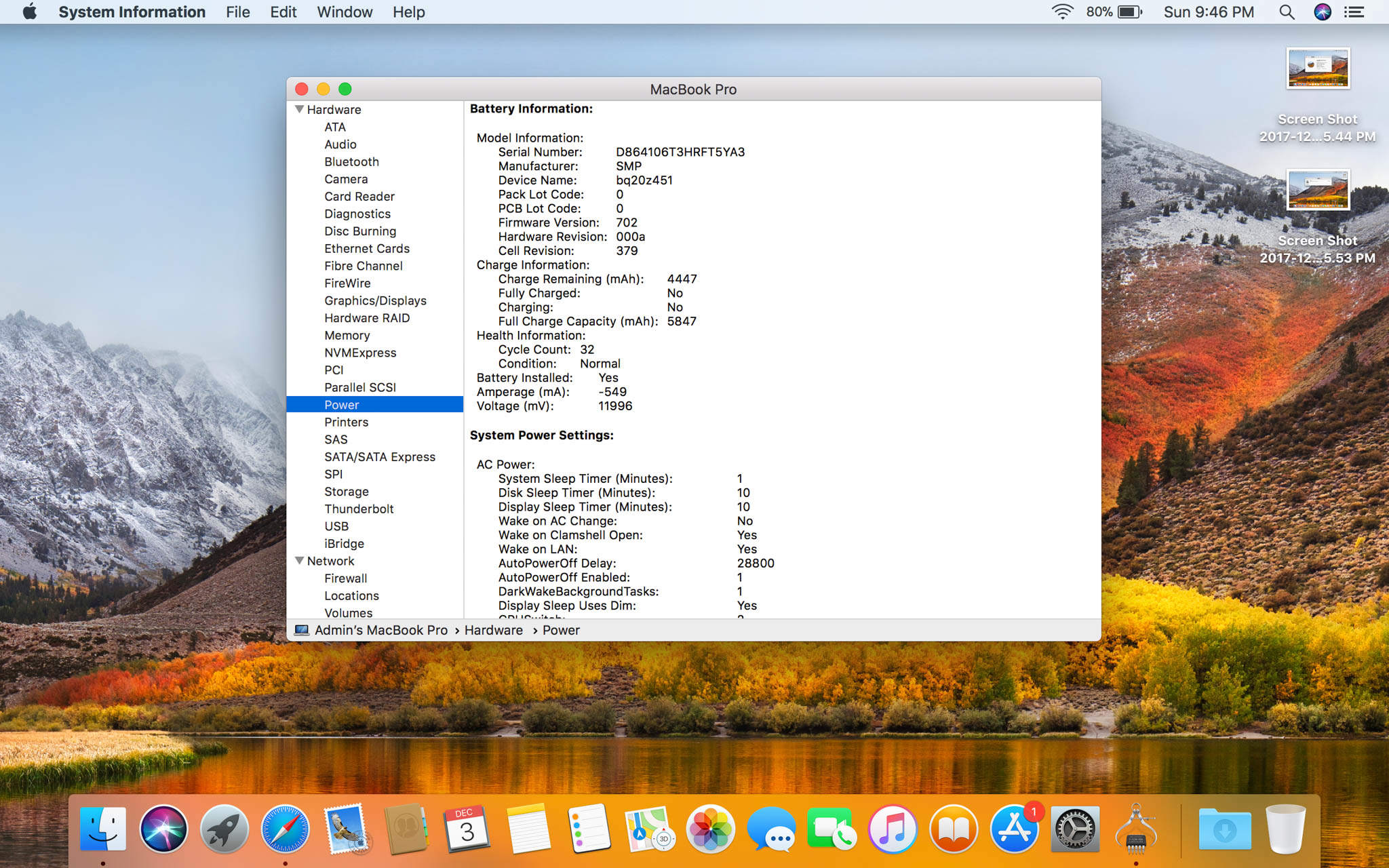This screenshot has height=868, width=1389.
Task: Select Graphics/Displays in the sidebar
Action: pos(375,300)
